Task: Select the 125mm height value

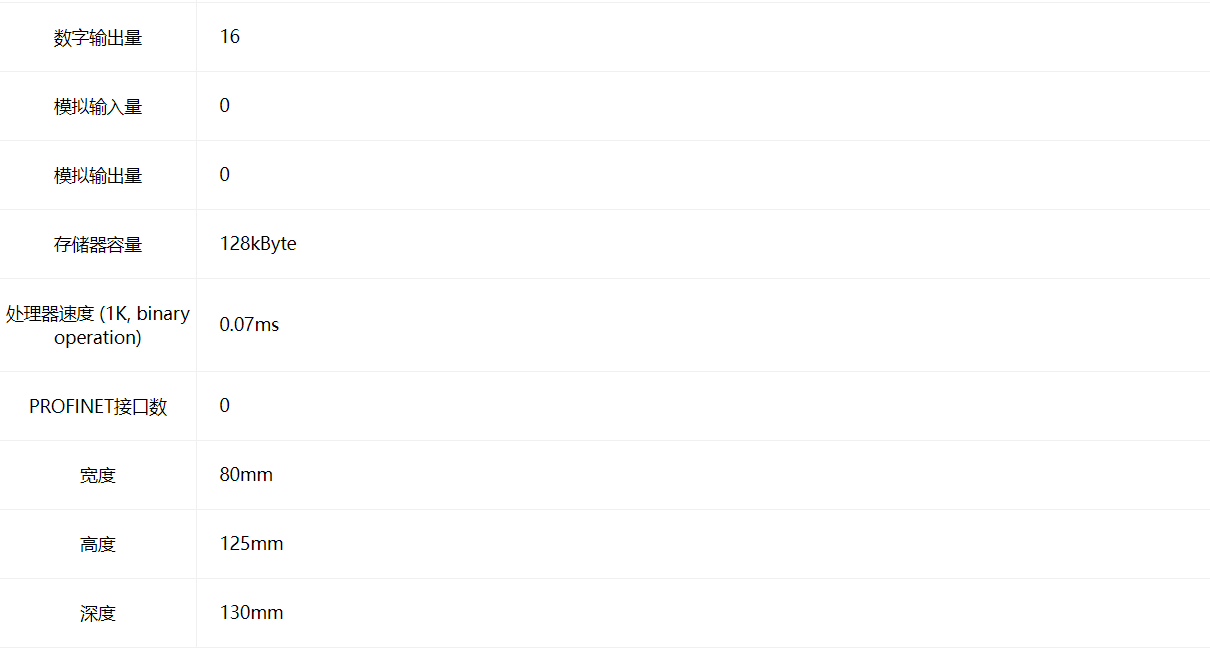Action: 252,544
